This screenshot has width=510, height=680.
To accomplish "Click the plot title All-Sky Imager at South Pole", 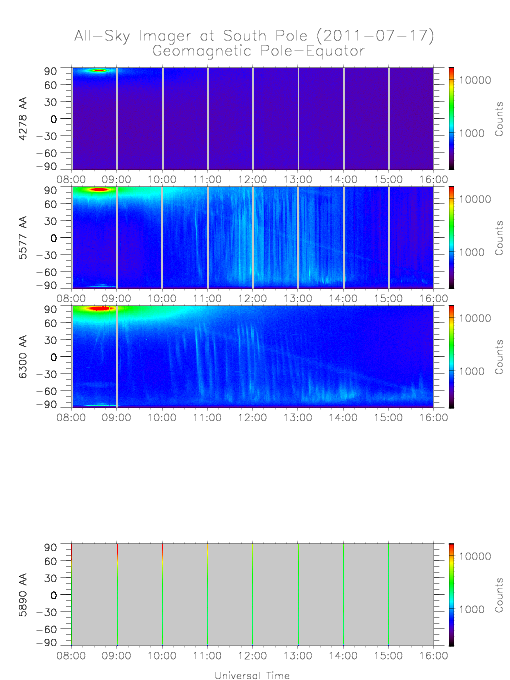I will tap(254, 36).
